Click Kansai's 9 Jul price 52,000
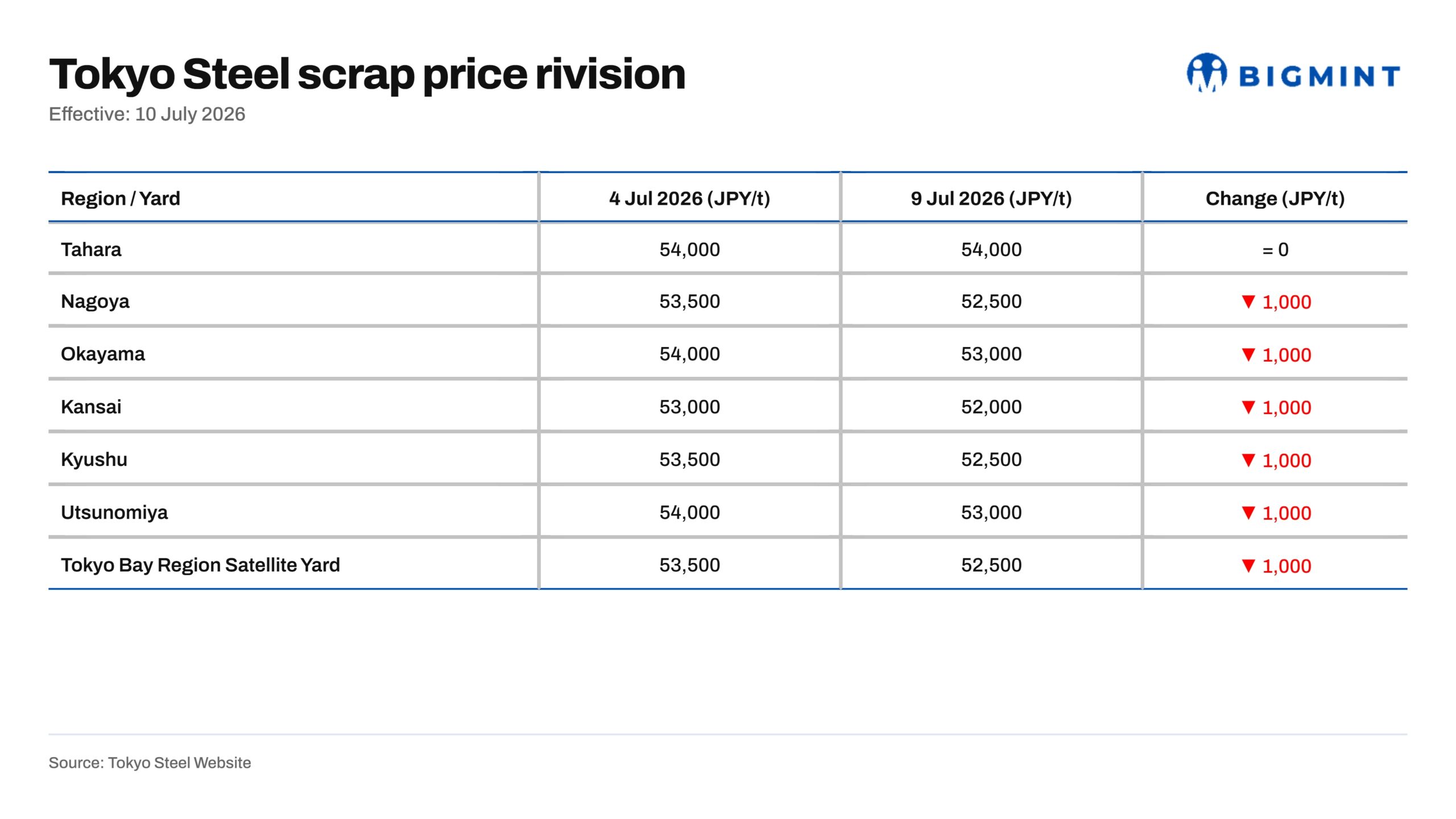 [991, 407]
